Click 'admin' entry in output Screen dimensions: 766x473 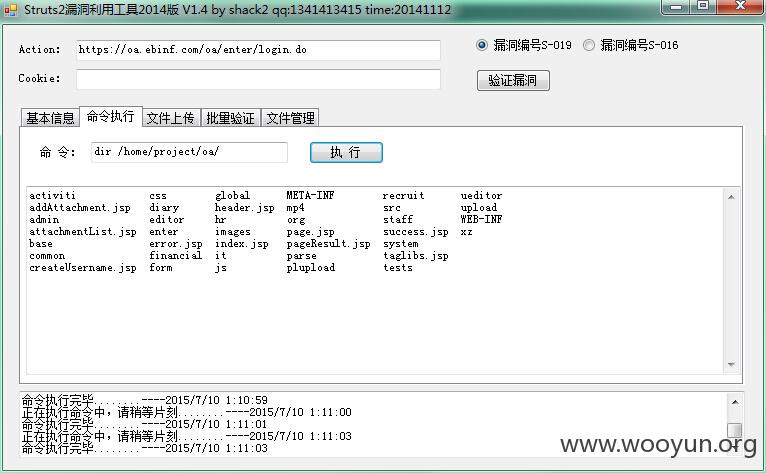pyautogui.click(x=44, y=219)
